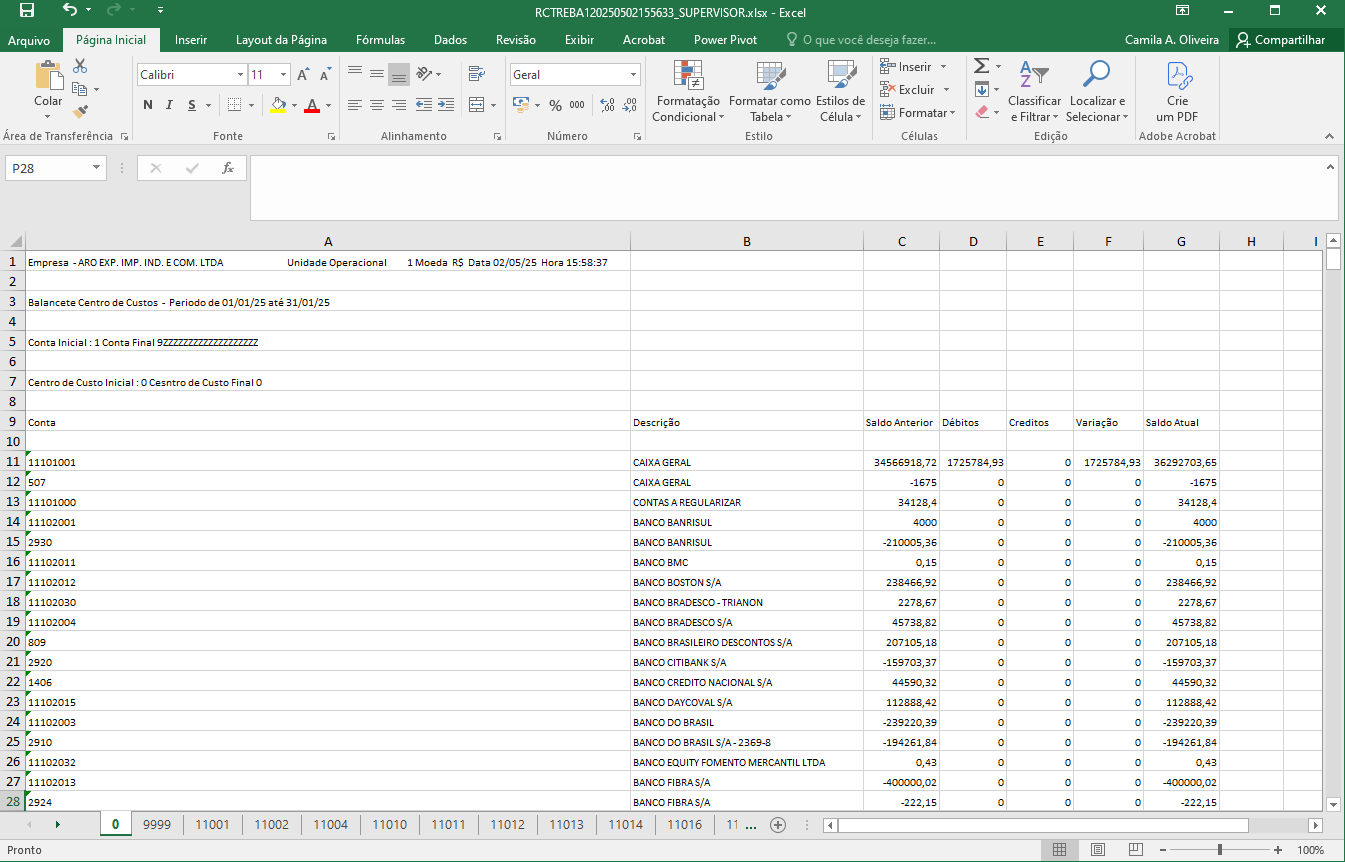Click the account name Camila A. Oliveira
1345x862 pixels.
coord(1172,40)
